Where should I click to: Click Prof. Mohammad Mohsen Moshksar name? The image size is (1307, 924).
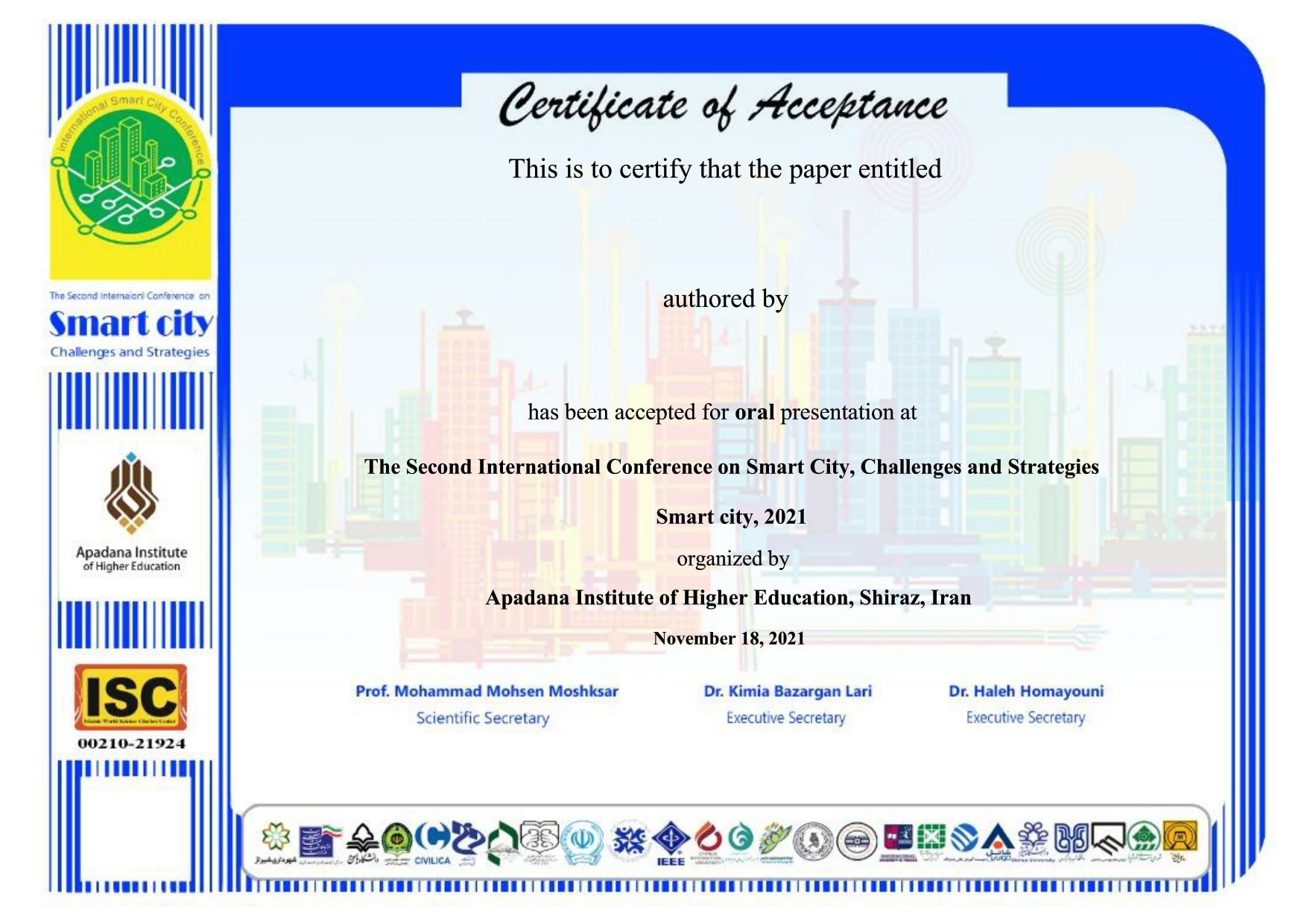[x=487, y=692]
